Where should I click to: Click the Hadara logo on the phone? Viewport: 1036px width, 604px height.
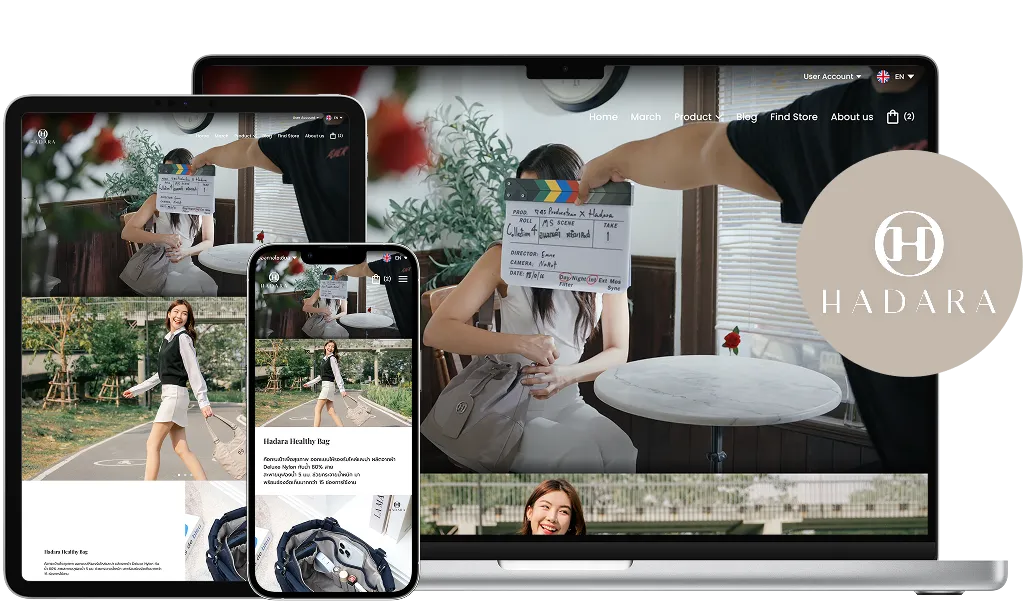(x=274, y=280)
